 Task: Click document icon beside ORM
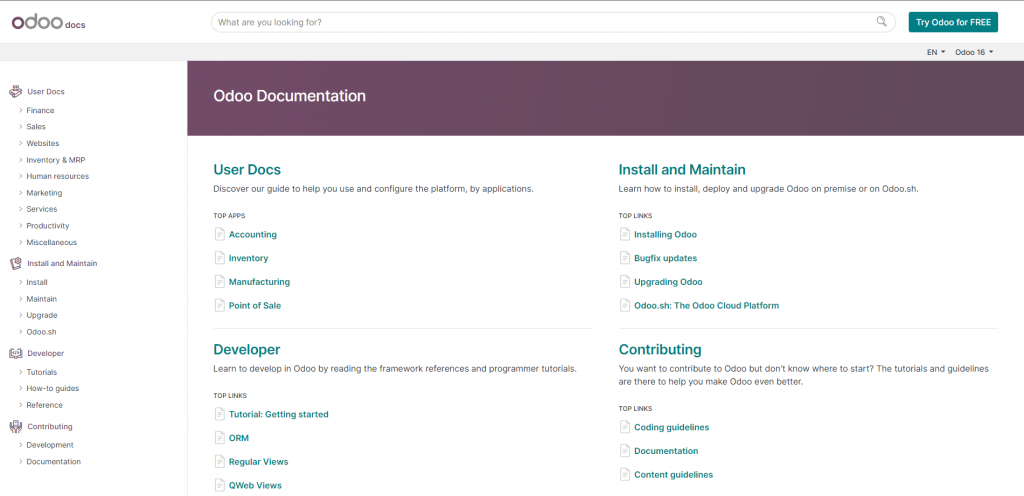(x=219, y=437)
